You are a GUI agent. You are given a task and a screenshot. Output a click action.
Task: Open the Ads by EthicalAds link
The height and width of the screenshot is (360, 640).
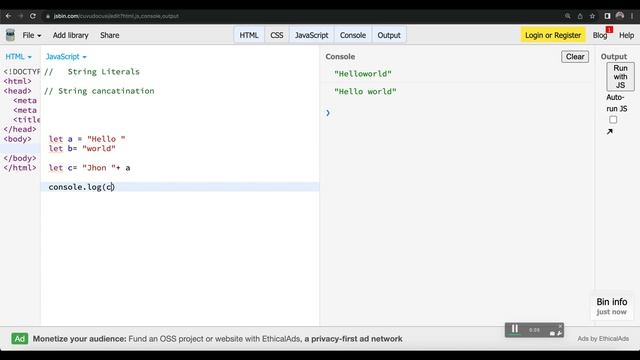(603, 339)
